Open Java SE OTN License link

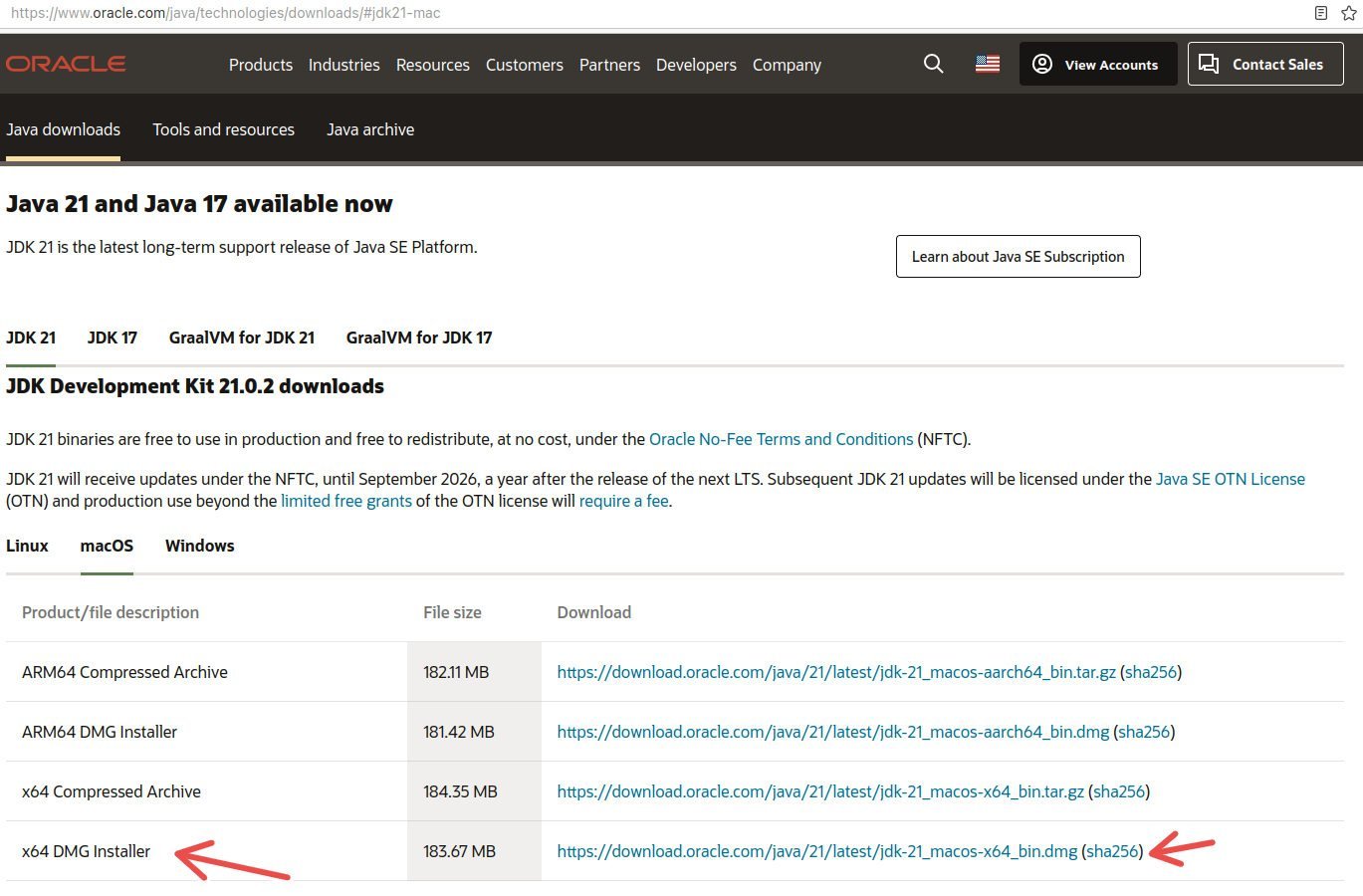[x=1231, y=479]
